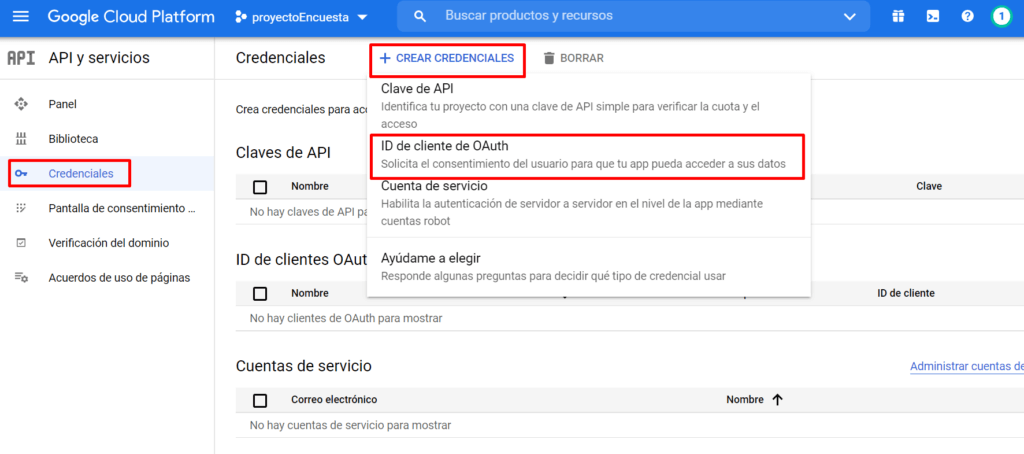The height and width of the screenshot is (454, 1024).
Task: Check the Cuentas de servicio checkbox
Action: (260, 400)
